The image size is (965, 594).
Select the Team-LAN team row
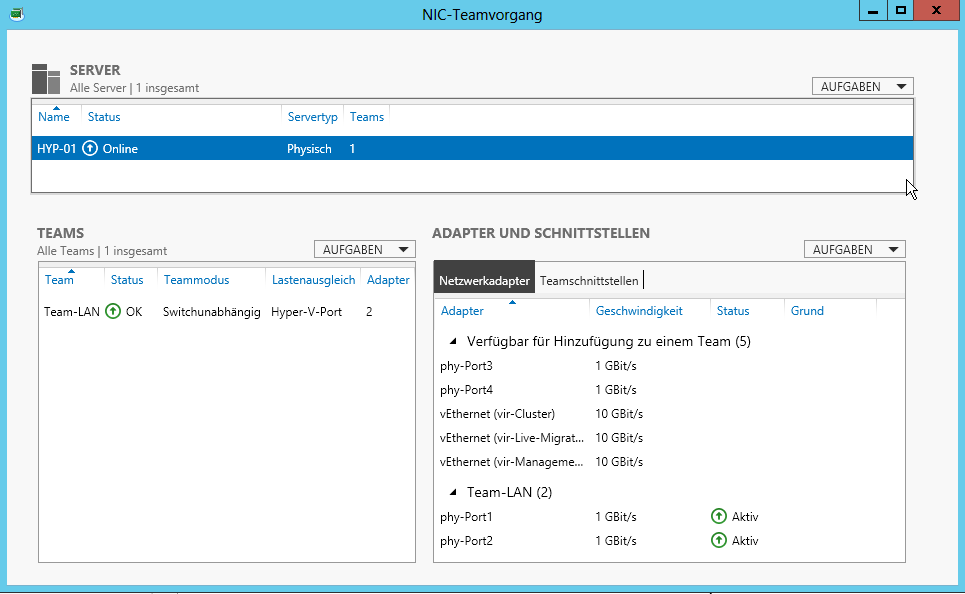pyautogui.click(x=226, y=311)
